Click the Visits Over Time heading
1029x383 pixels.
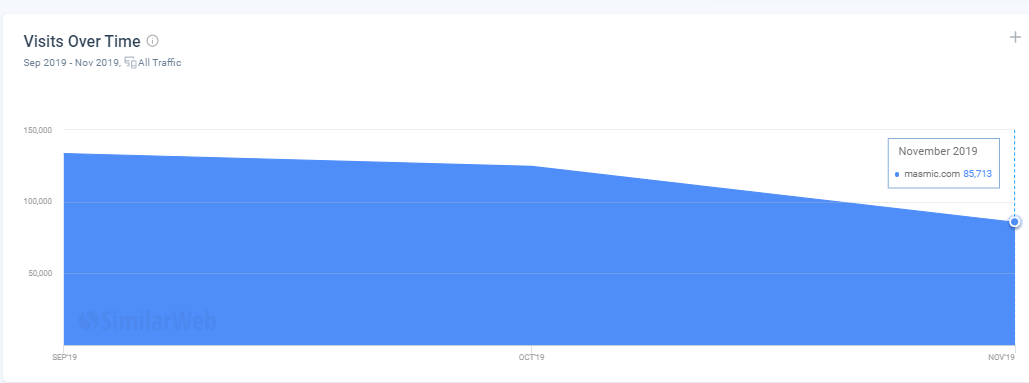pyautogui.click(x=82, y=41)
